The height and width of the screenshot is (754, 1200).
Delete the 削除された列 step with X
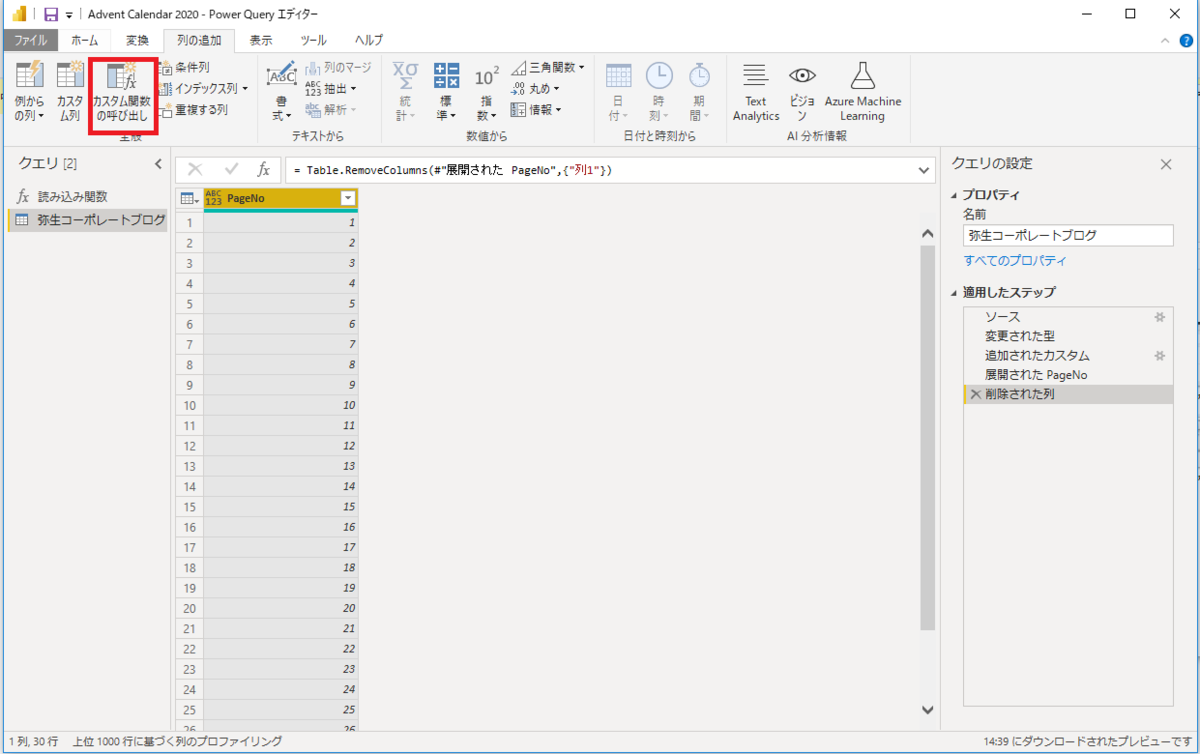coord(975,394)
